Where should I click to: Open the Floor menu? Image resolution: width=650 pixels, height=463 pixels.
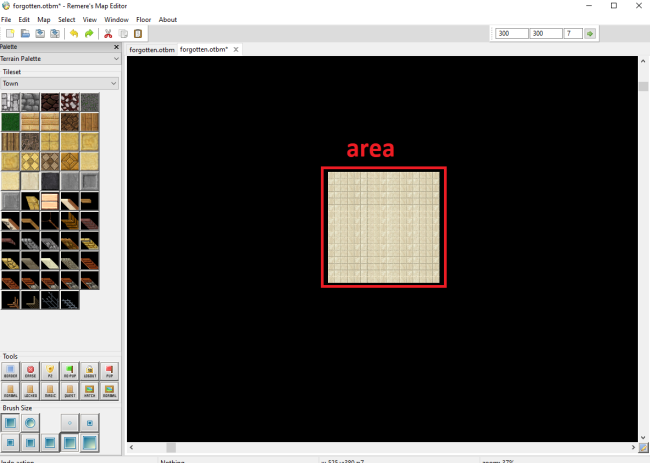[143, 19]
